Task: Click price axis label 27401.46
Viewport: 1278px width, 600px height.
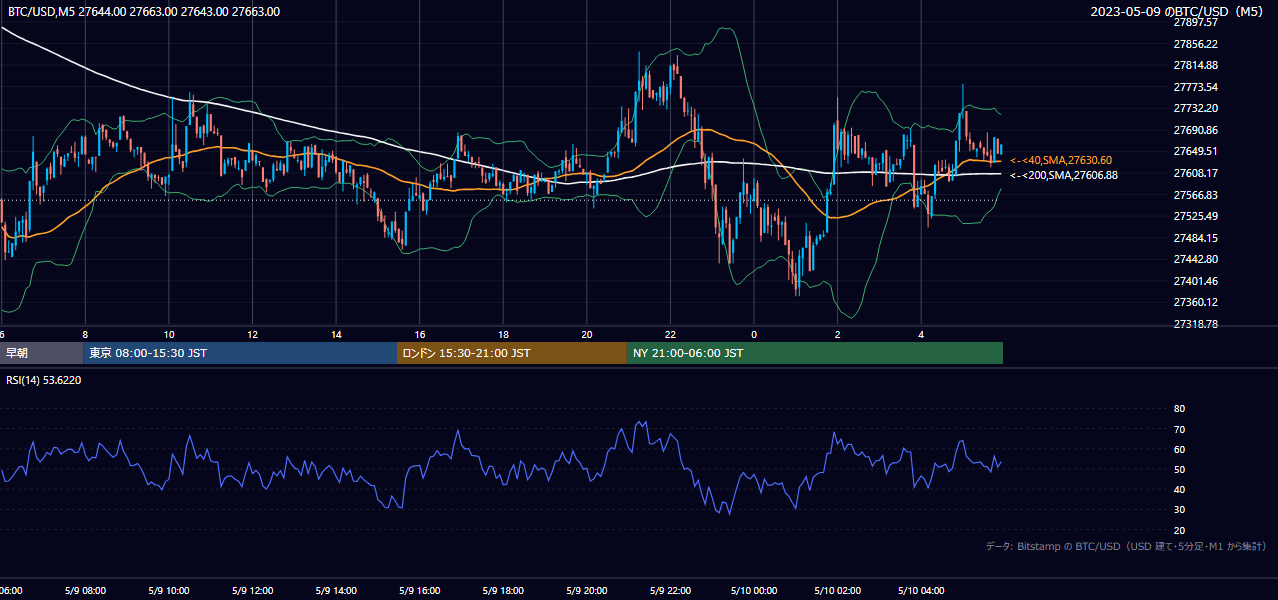Action: [x=1195, y=281]
